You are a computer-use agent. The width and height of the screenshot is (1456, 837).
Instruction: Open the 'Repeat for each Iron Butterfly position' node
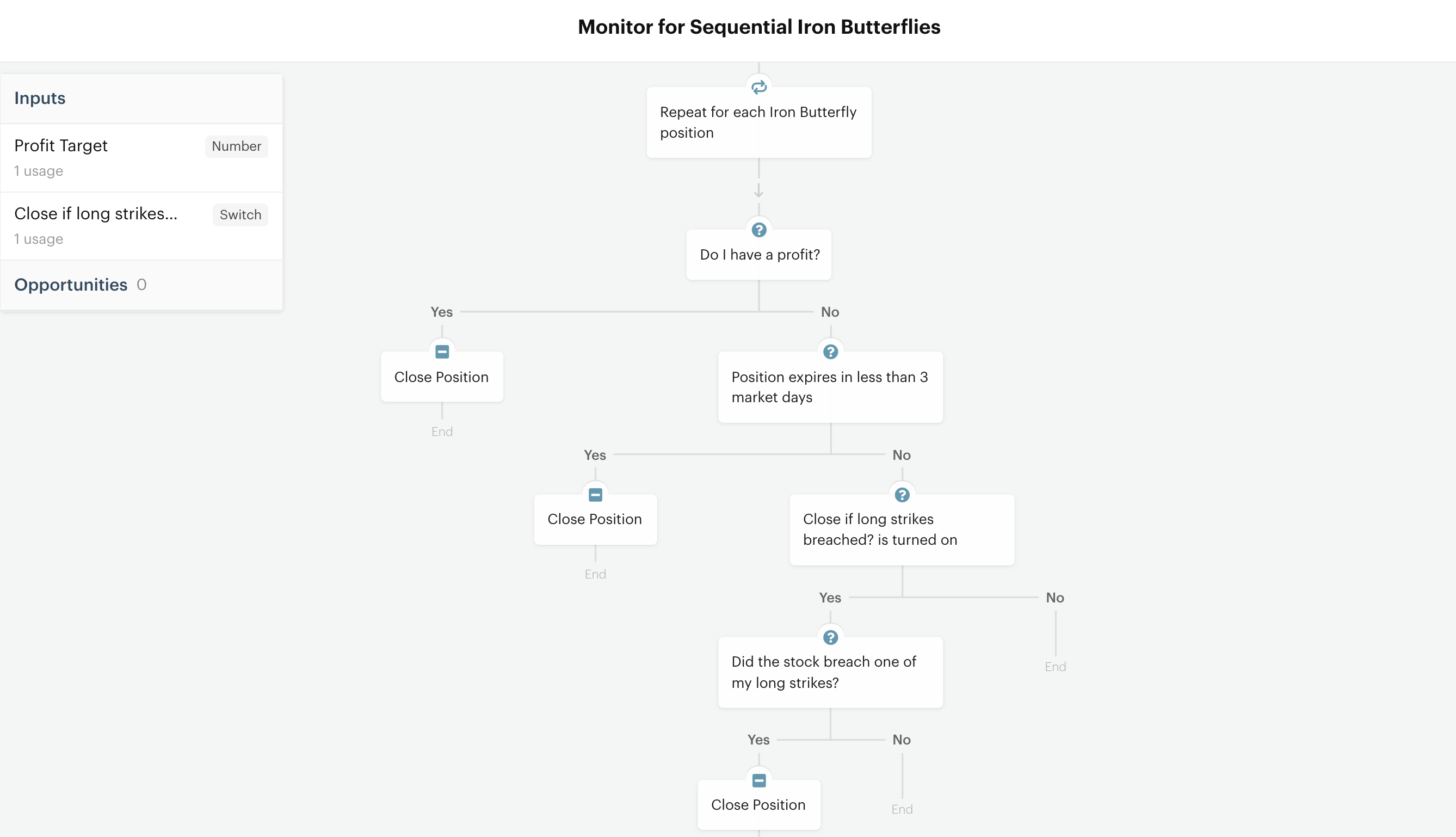[758, 122]
